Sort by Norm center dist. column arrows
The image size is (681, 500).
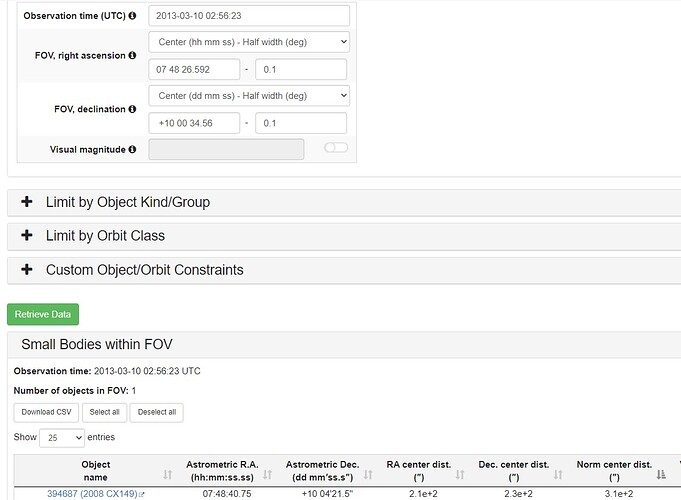[659, 474]
